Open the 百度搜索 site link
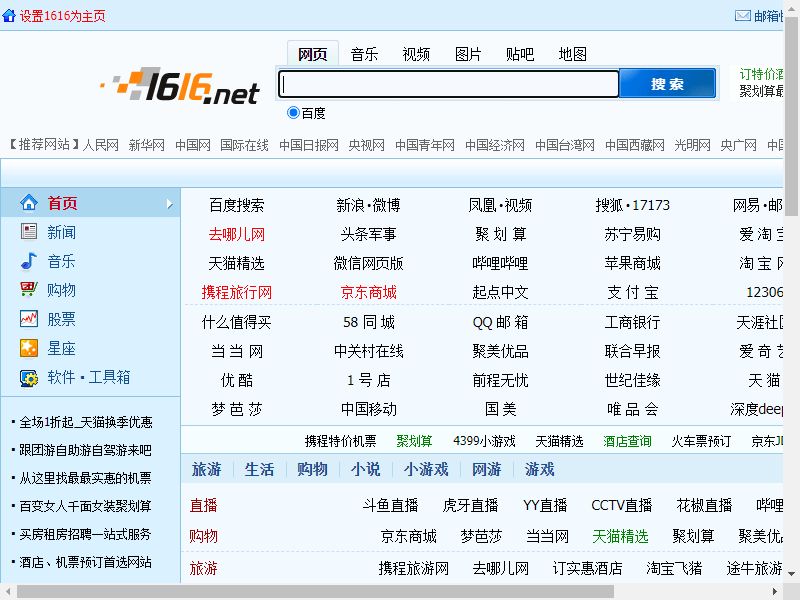Image resolution: width=800 pixels, height=600 pixels. 237,205
